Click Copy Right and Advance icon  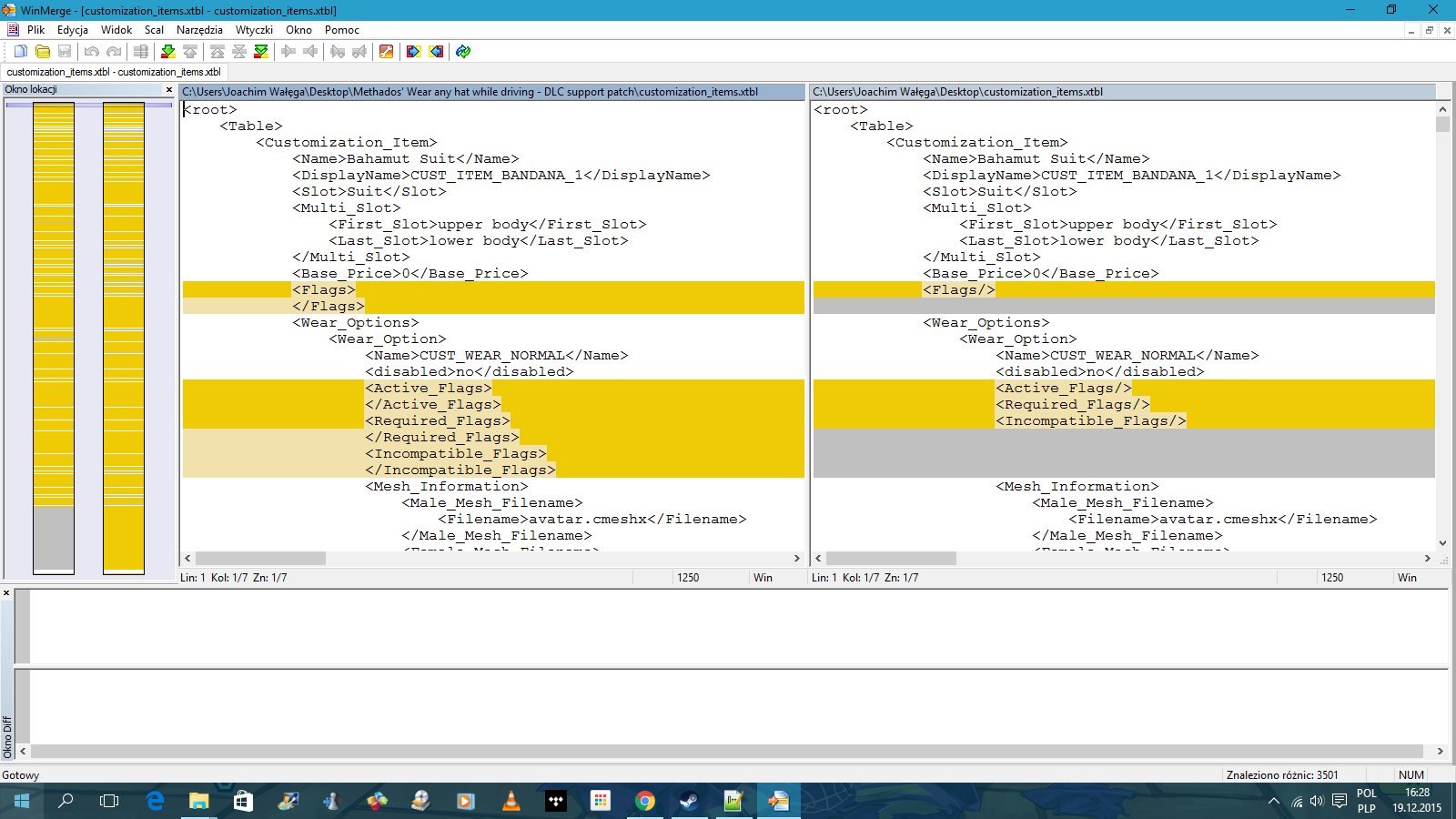(x=338, y=52)
